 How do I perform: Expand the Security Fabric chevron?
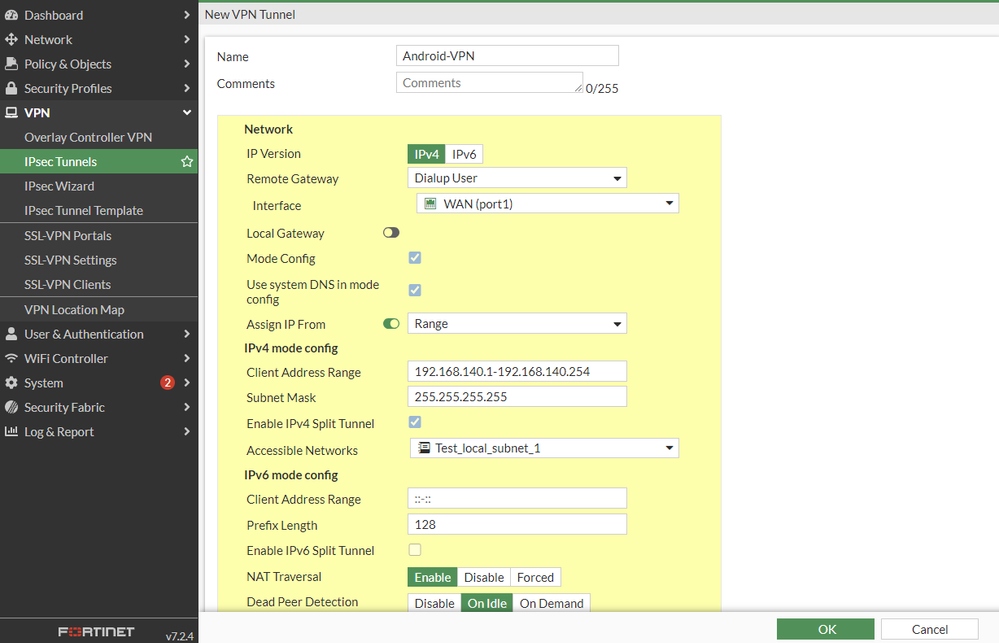point(187,407)
